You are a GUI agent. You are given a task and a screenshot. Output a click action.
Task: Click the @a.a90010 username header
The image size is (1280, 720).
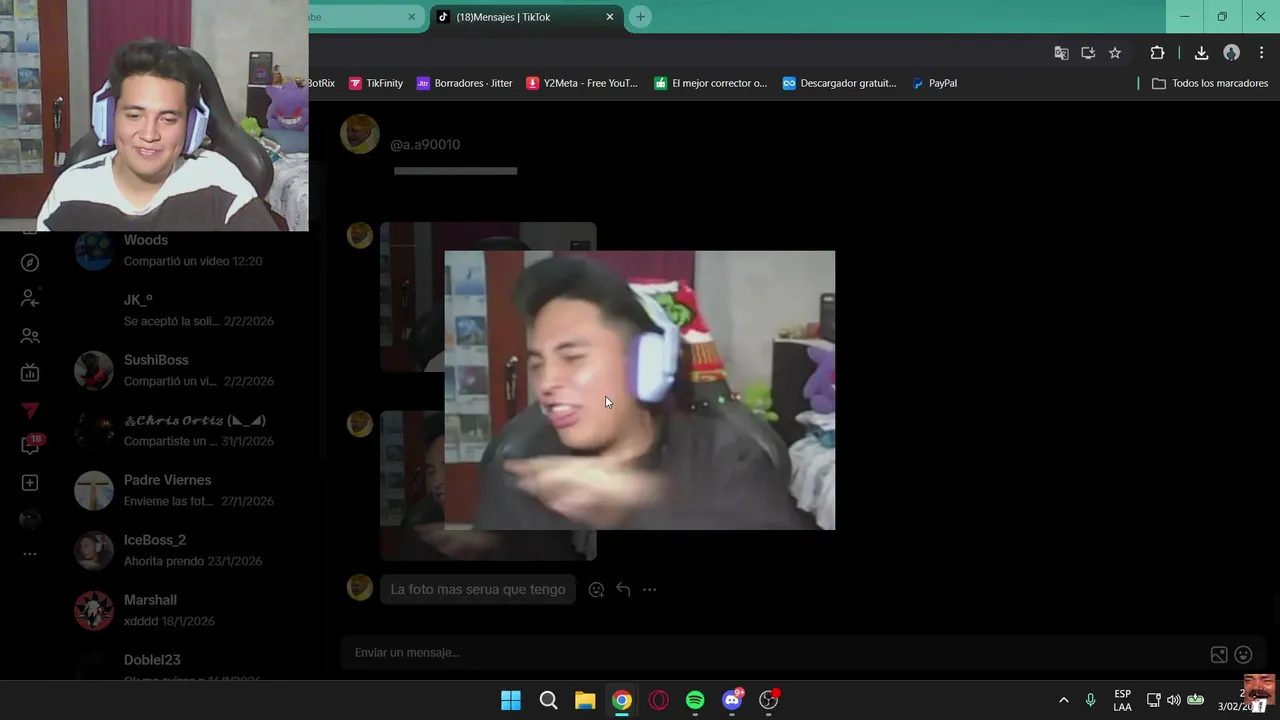pyautogui.click(x=425, y=144)
